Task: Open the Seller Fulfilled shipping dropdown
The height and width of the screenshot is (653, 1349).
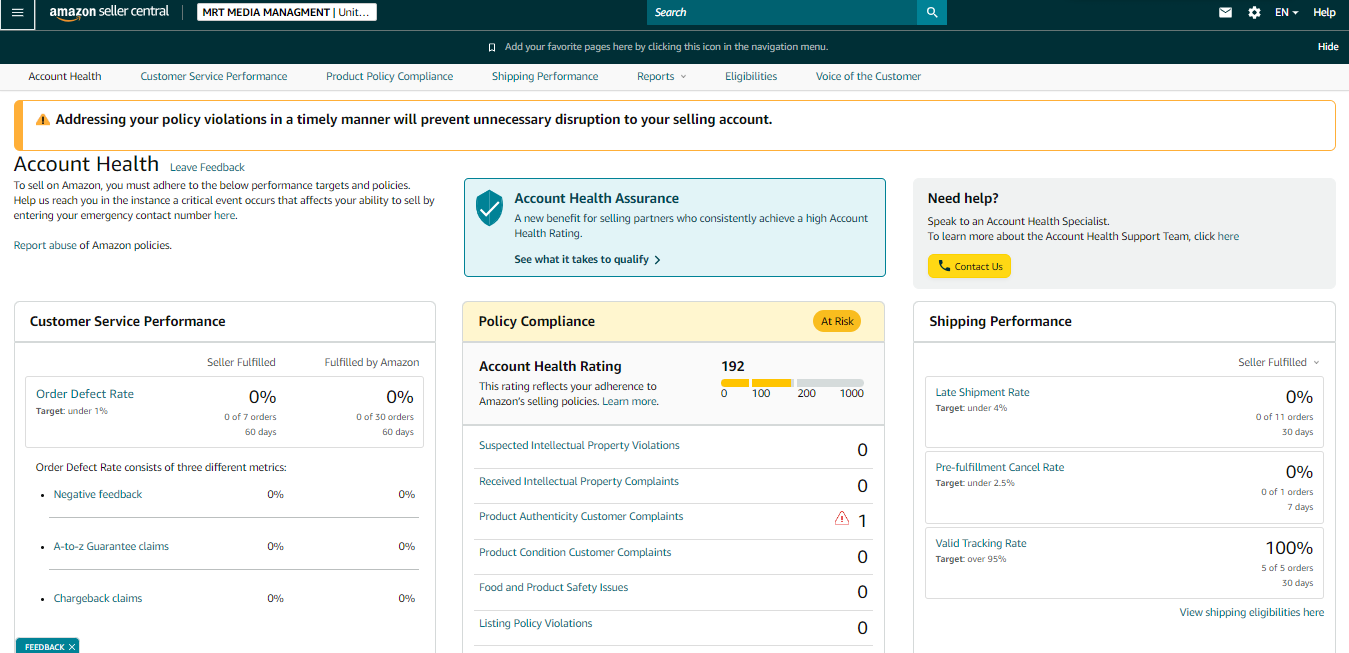Action: tap(1279, 362)
